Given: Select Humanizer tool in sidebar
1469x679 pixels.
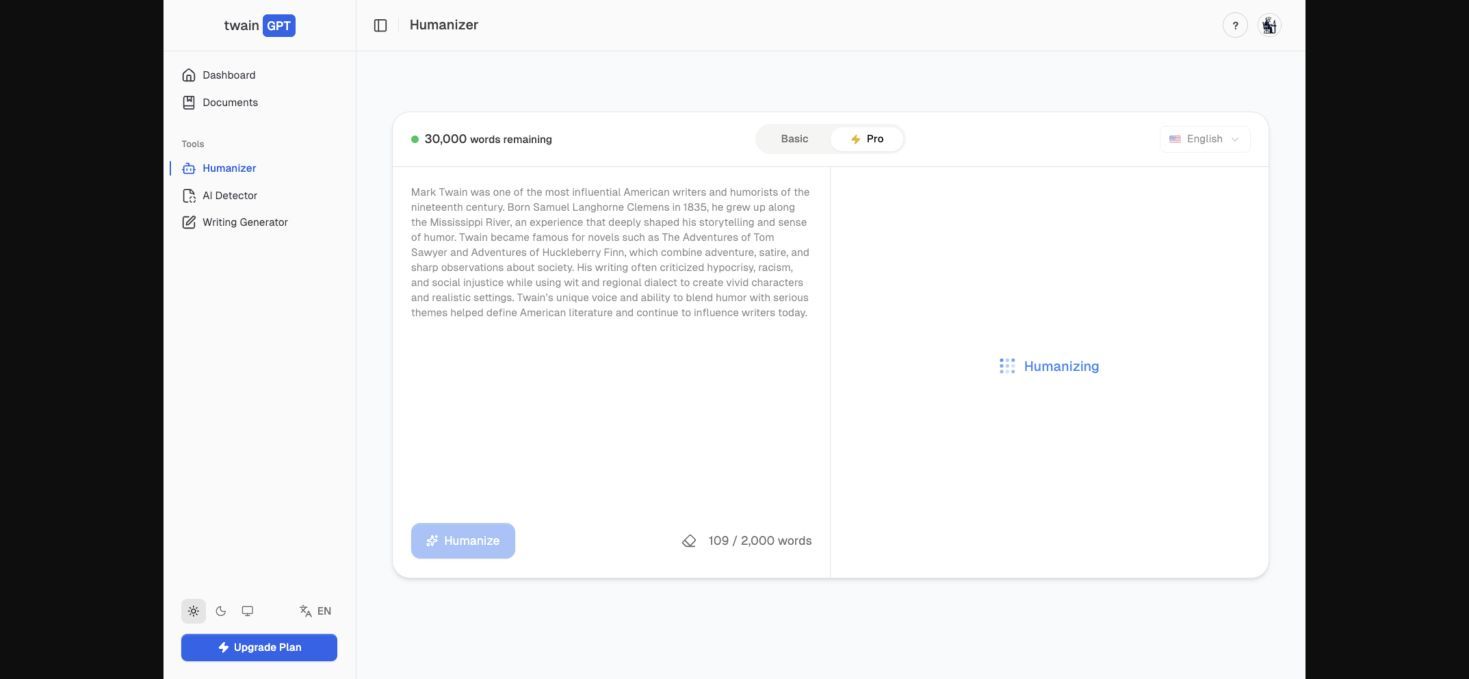Looking at the screenshot, I should point(219,168).
